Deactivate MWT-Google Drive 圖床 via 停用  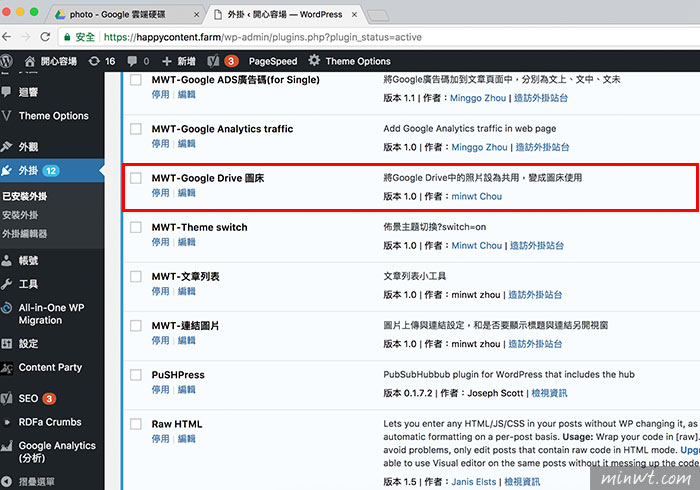click(160, 193)
